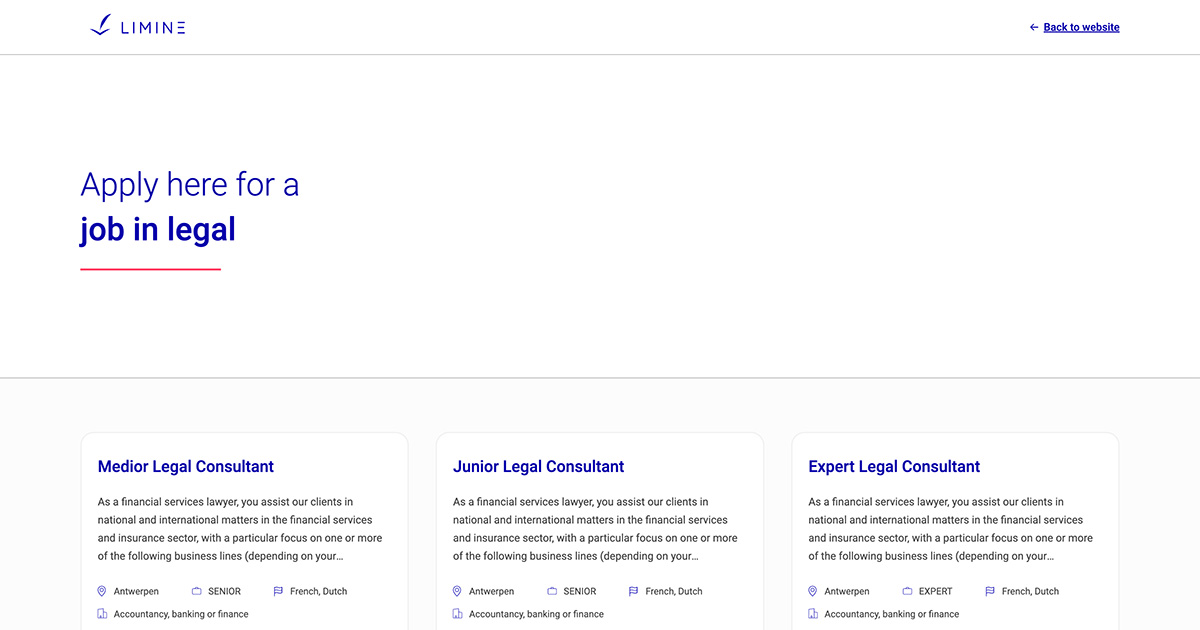Click the Medior Legal Consultant description text
The height and width of the screenshot is (630, 1200).
(240, 529)
